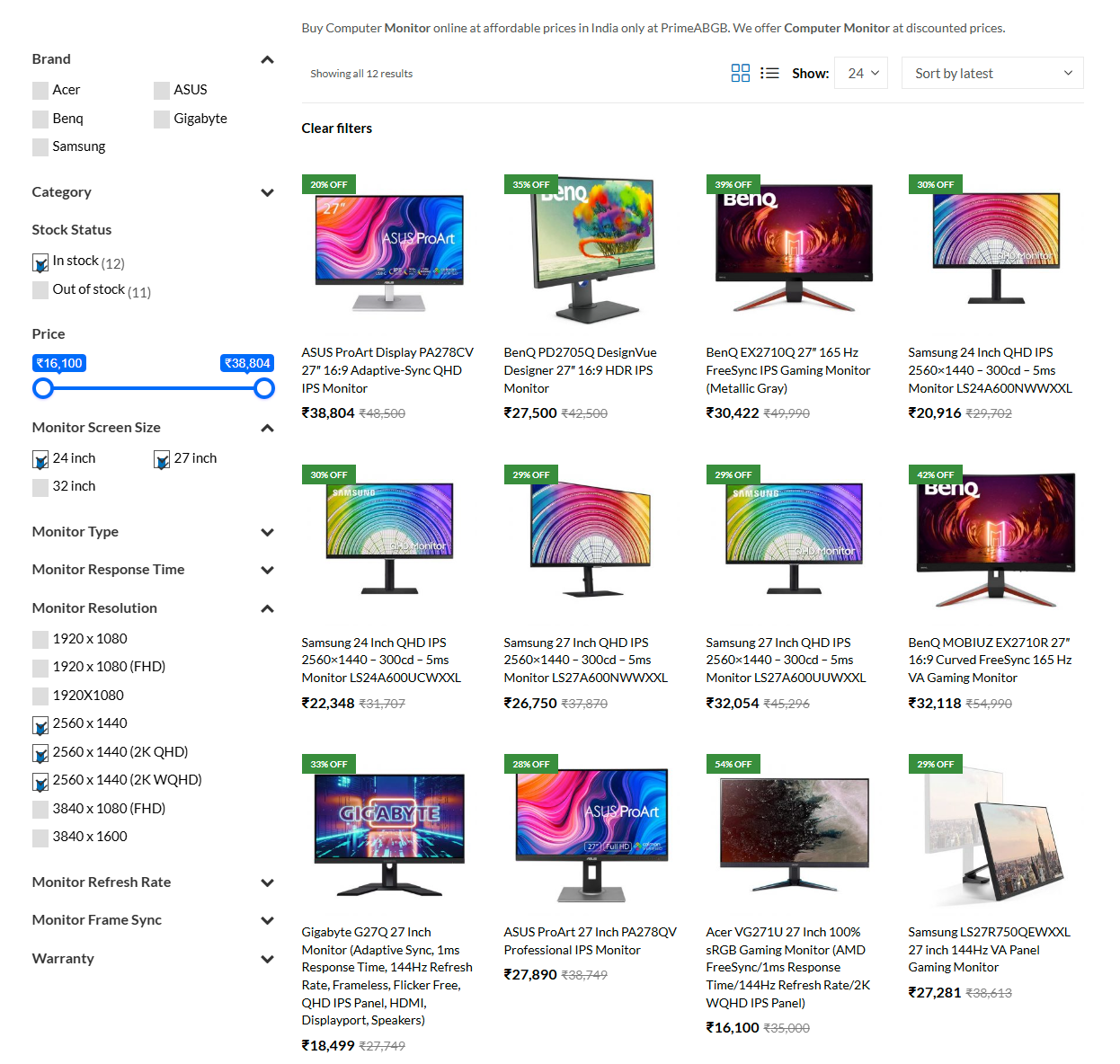Collapse the Monitor Screen Size section
The image size is (1120, 1064).
pyautogui.click(x=267, y=428)
